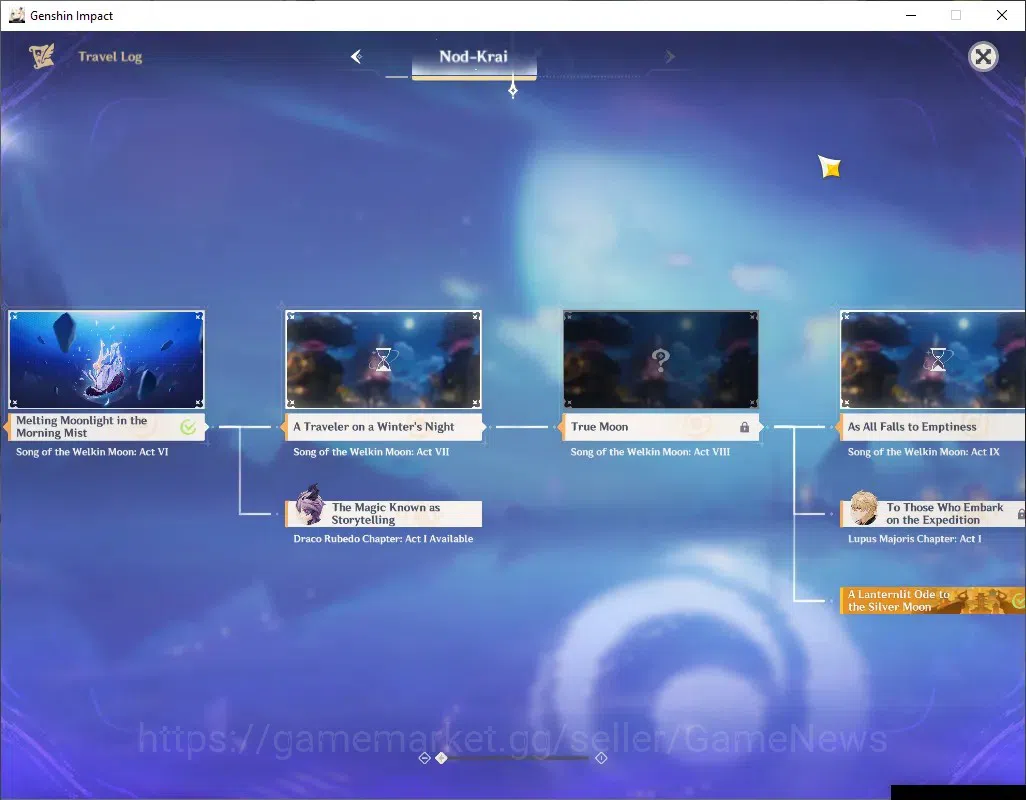This screenshot has height=800, width=1026.
Task: Click Durin portrait on Magic Known as Storytelling
Action: (x=310, y=505)
